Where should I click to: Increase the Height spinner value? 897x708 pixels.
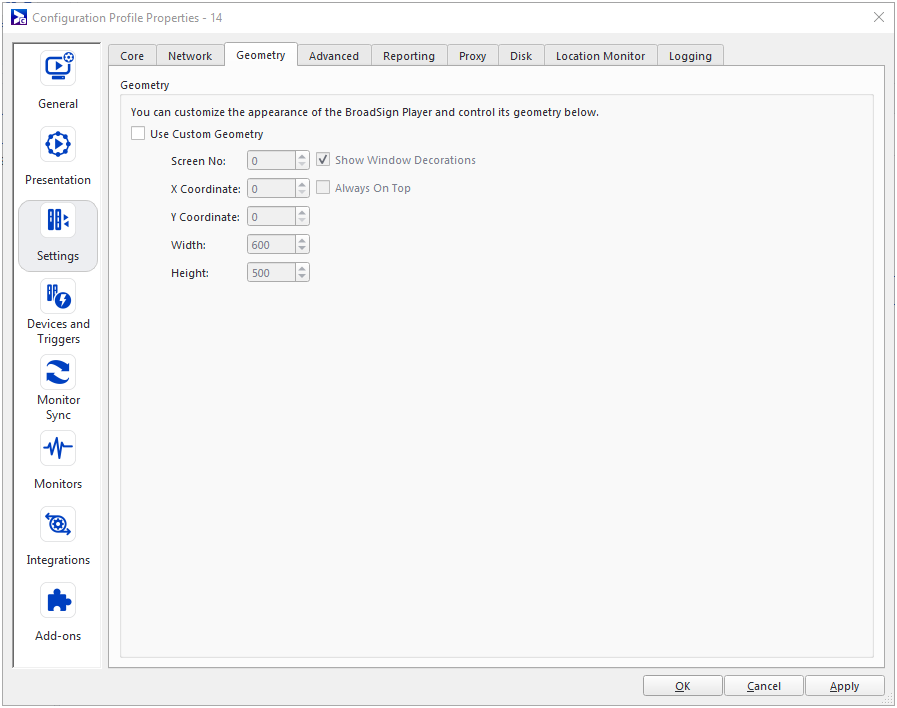pos(302,268)
